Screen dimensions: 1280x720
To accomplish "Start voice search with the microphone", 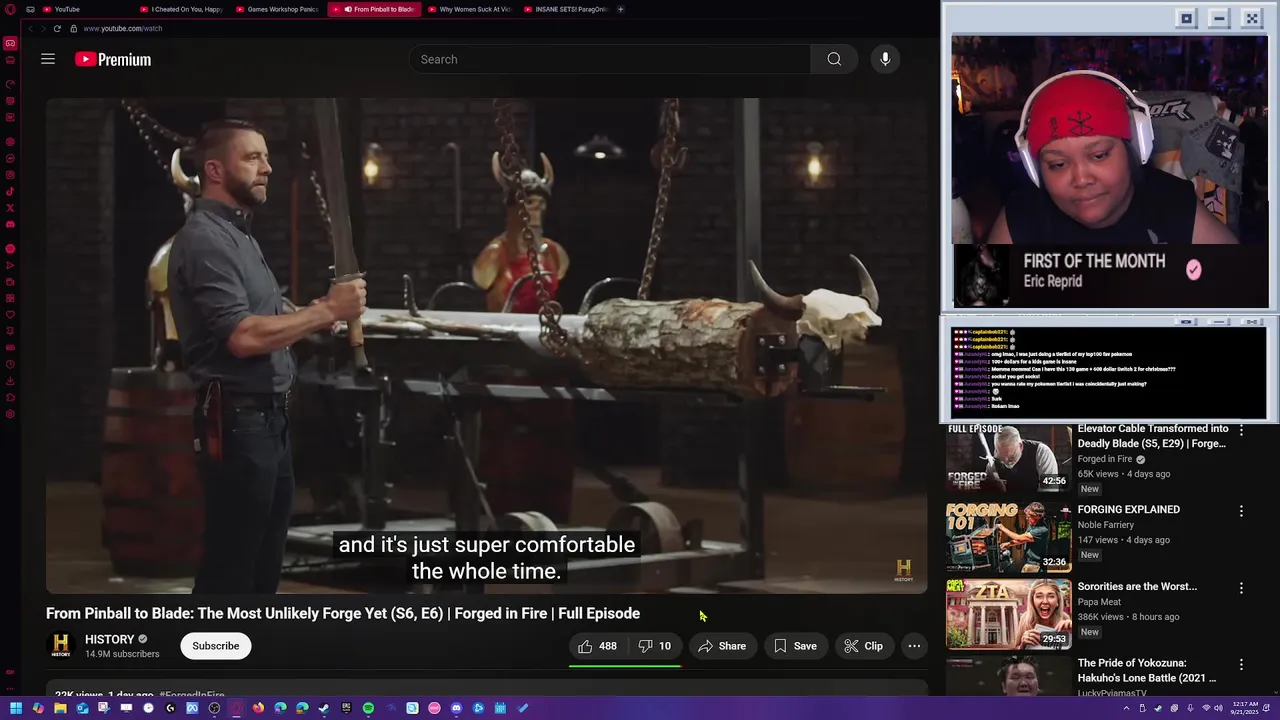I will [885, 59].
